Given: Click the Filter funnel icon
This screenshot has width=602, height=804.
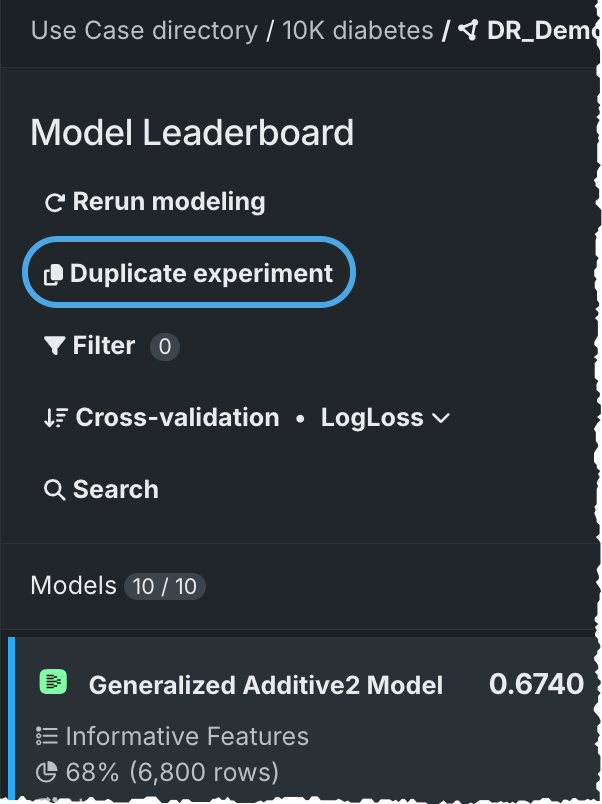Looking at the screenshot, I should tap(54, 346).
